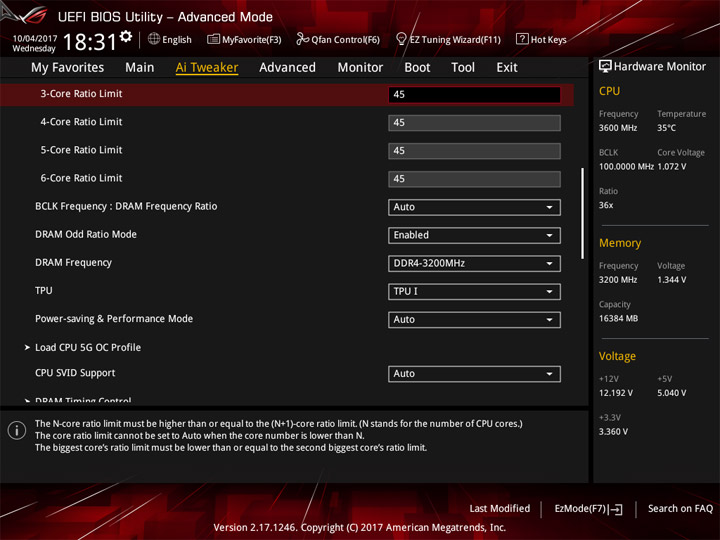Click the Hardware Monitor screen icon
This screenshot has width=720, height=540.
(605, 67)
